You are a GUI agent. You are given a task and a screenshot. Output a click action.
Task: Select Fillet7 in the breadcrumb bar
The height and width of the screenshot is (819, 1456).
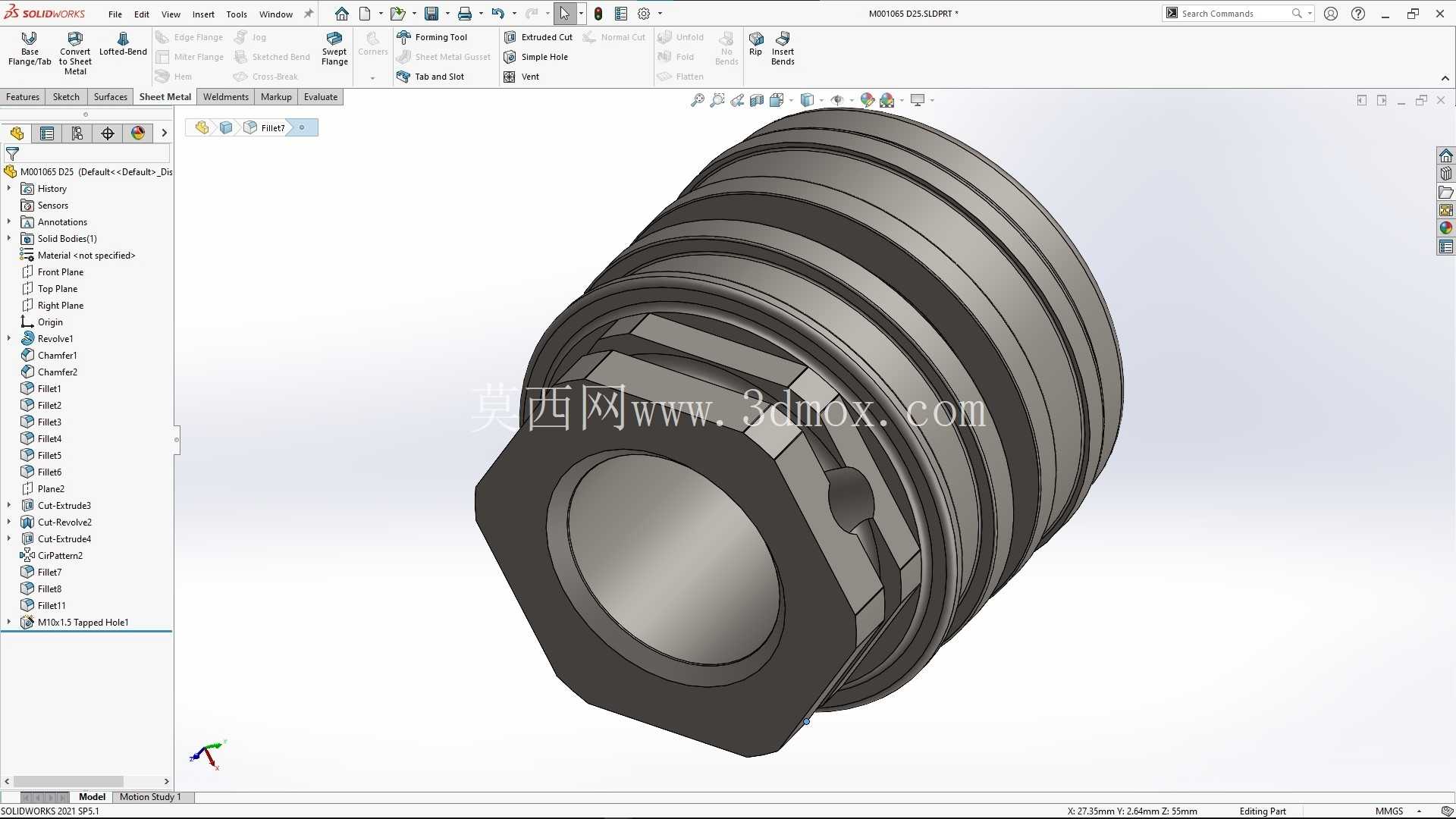pos(265,127)
